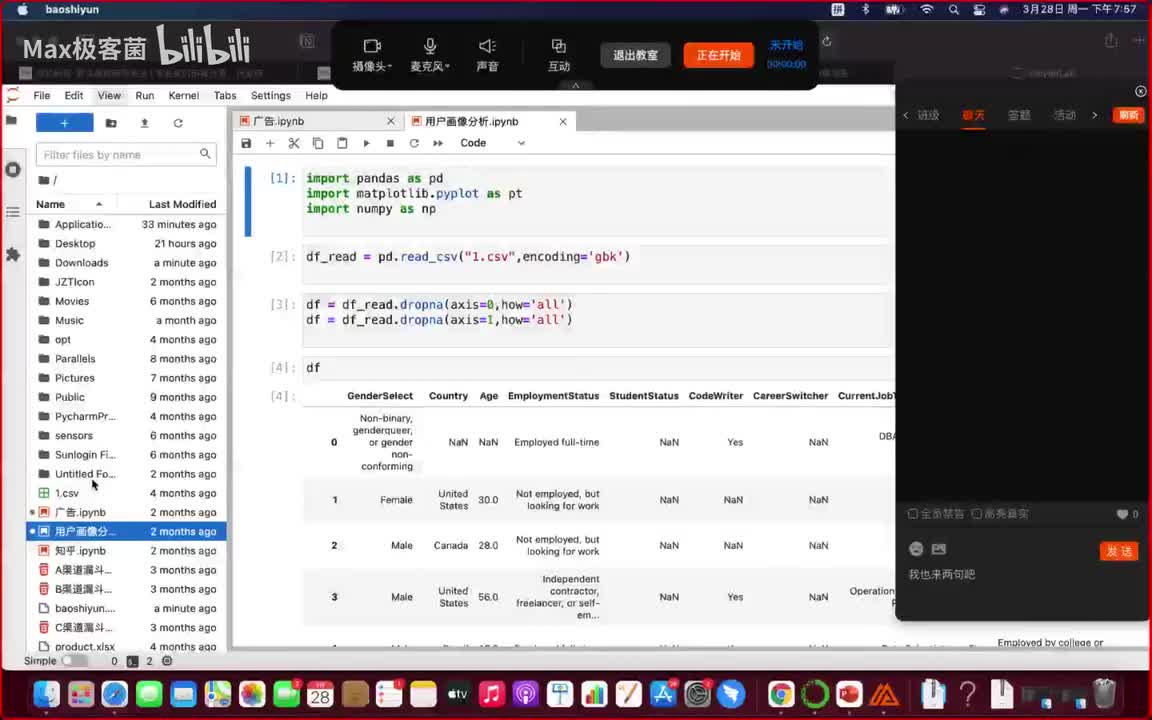Create a new folder in the file browser

point(111,123)
